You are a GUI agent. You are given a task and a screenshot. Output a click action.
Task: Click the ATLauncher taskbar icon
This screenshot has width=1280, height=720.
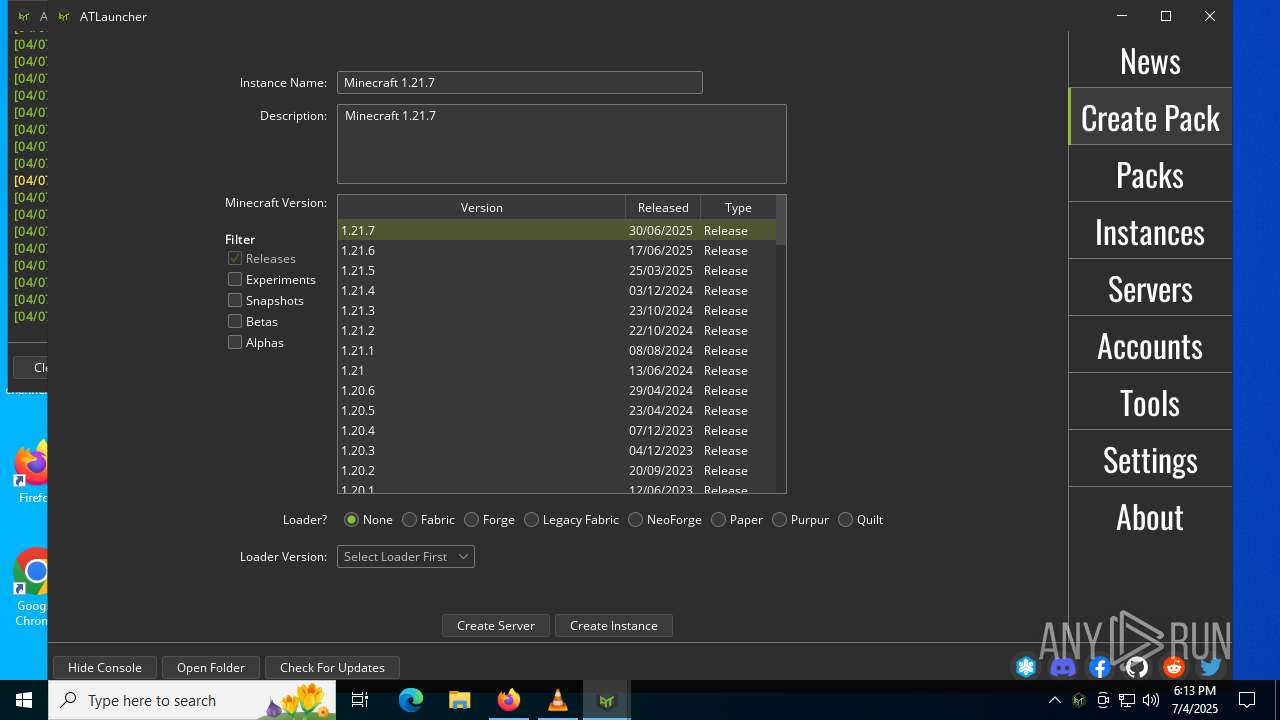pyautogui.click(x=606, y=700)
